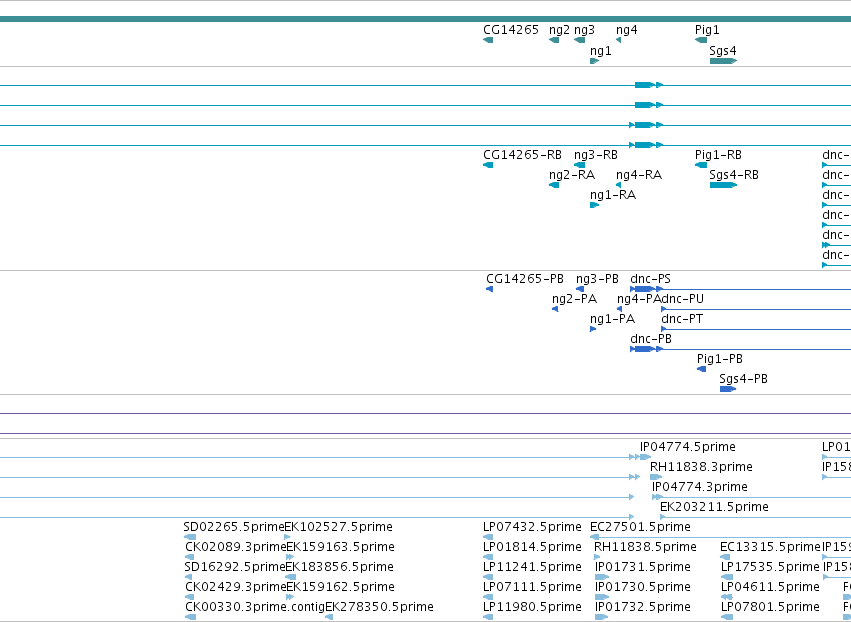This screenshot has width=851, height=622.
Task: Click the CG14265 gene feature label
Action: click(511, 30)
